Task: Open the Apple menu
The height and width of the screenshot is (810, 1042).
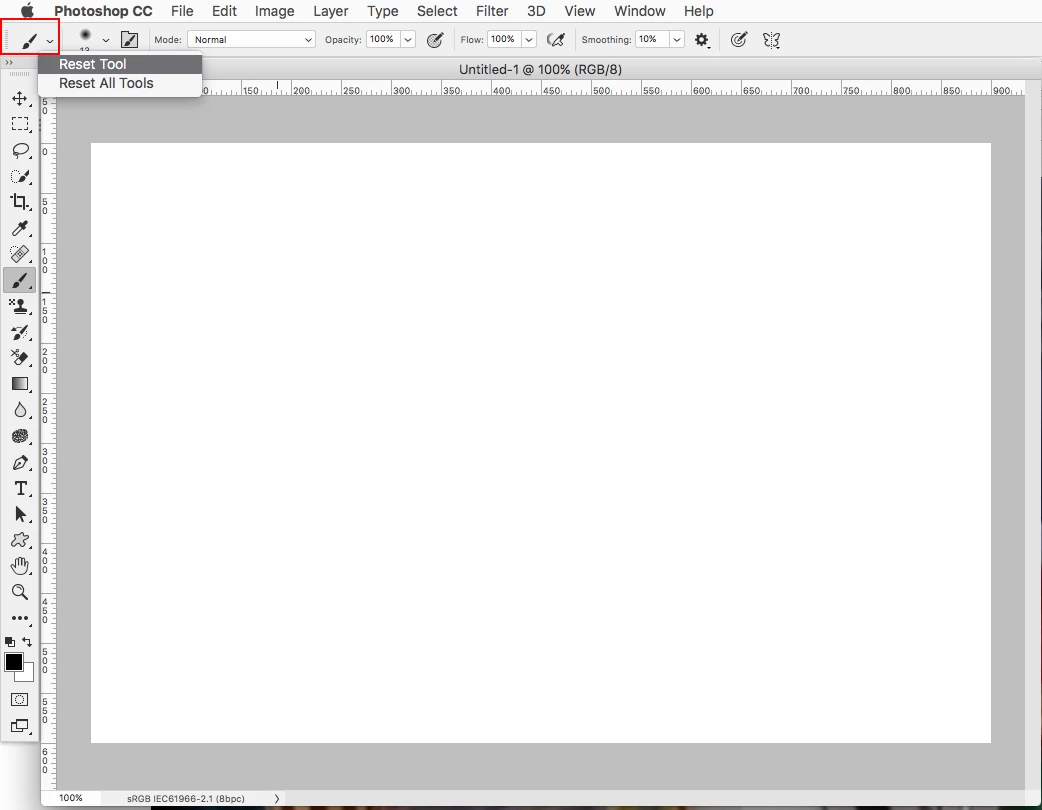Action: click(27, 11)
